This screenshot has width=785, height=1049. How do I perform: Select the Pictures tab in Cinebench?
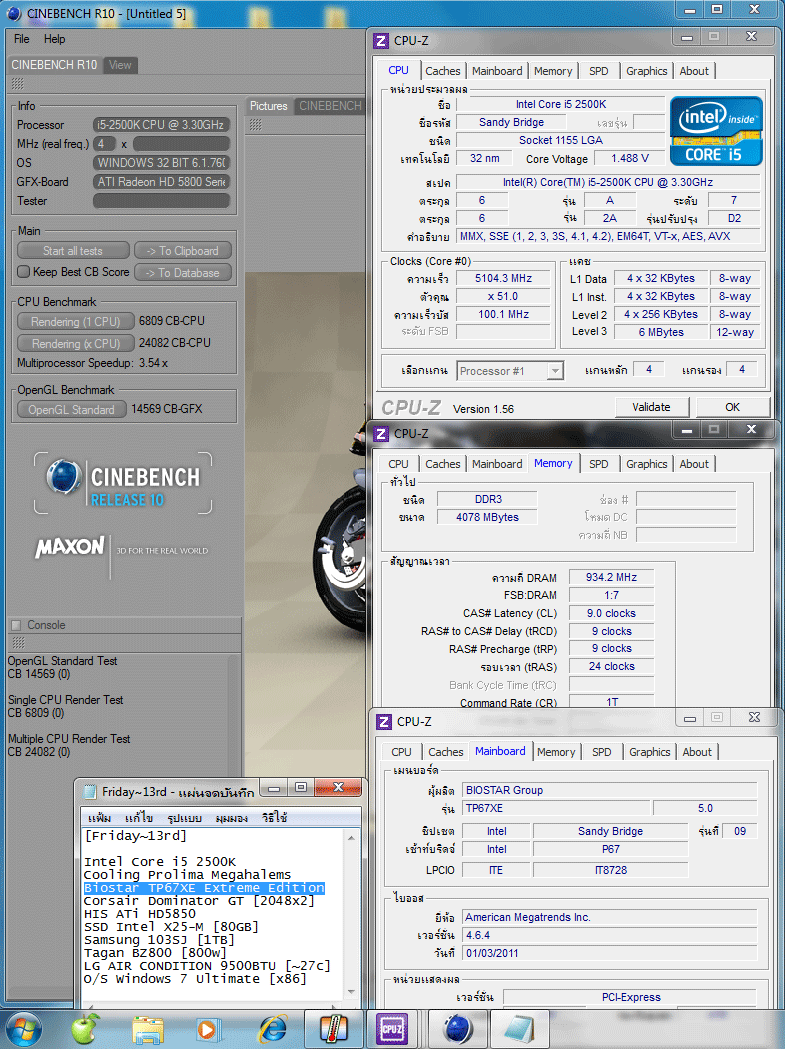point(268,106)
